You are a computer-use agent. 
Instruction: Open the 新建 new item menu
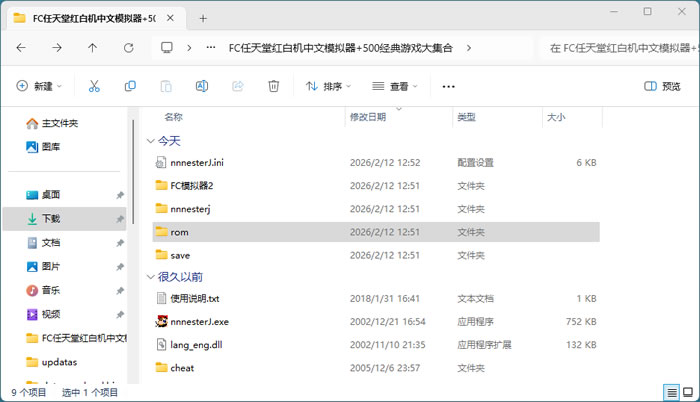coord(40,87)
